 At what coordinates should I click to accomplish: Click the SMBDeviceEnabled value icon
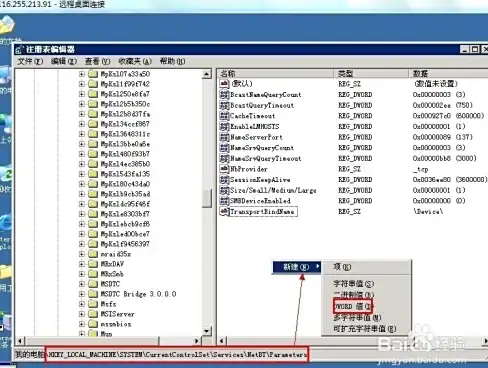click(224, 201)
